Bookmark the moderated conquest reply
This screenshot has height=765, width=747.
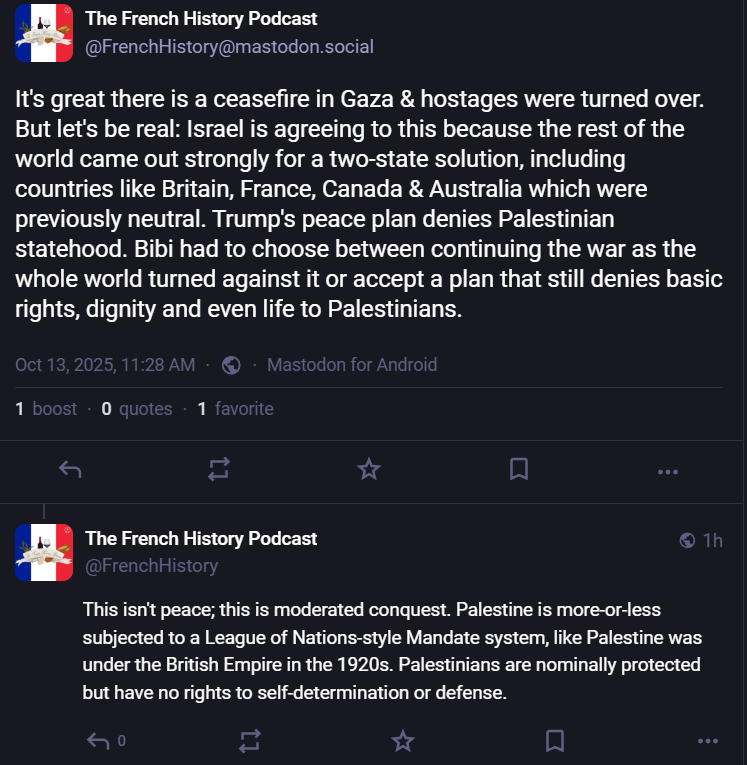(555, 741)
